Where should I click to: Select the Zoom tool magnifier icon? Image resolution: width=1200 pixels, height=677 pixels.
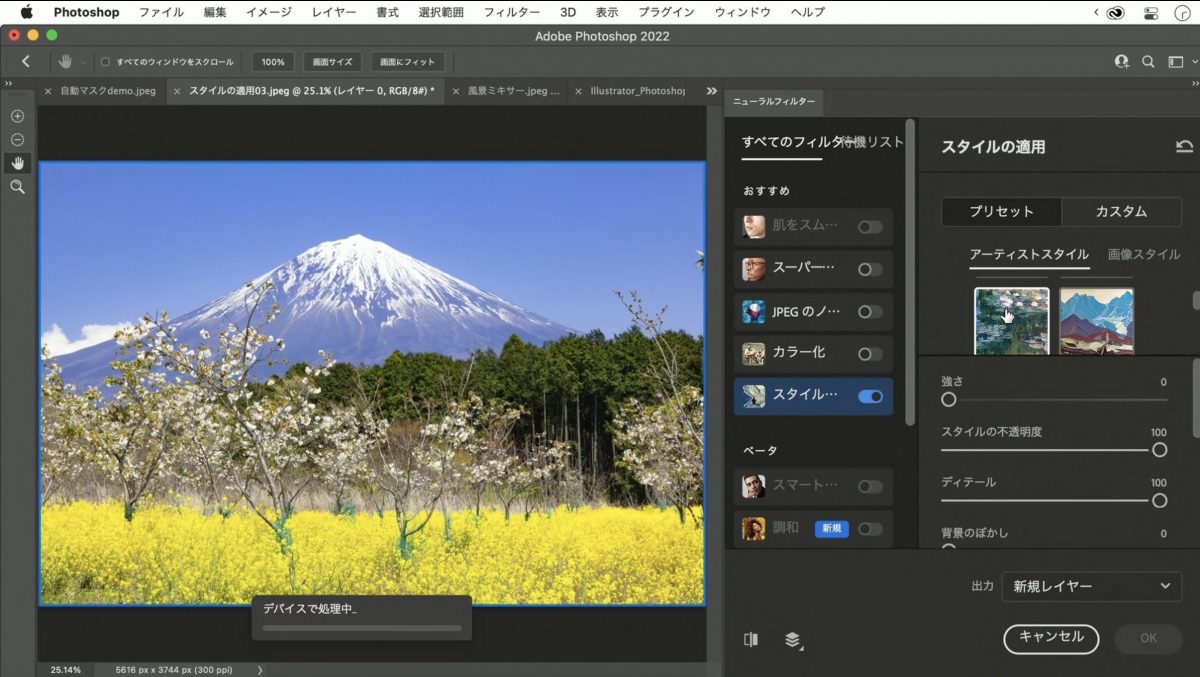click(17, 187)
